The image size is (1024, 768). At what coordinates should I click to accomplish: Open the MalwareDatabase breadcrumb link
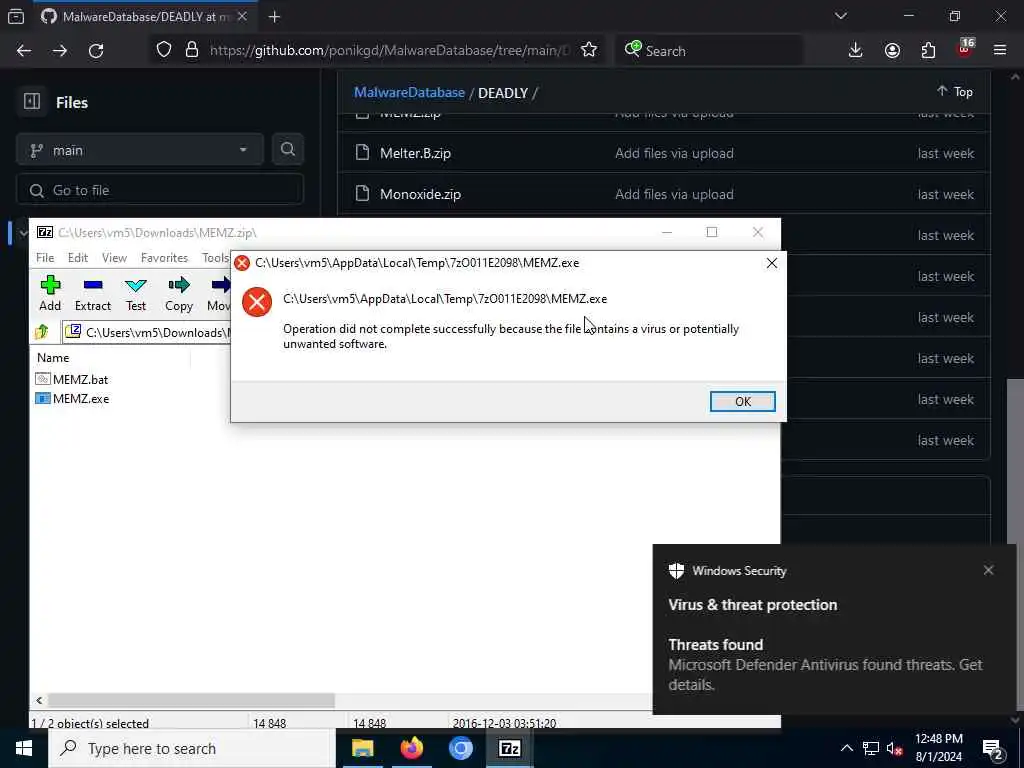click(x=409, y=93)
